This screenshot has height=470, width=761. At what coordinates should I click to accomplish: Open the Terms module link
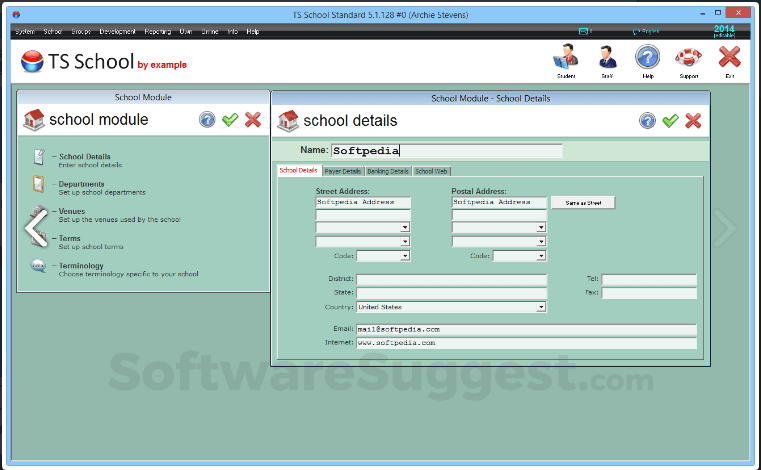[x=69, y=238]
